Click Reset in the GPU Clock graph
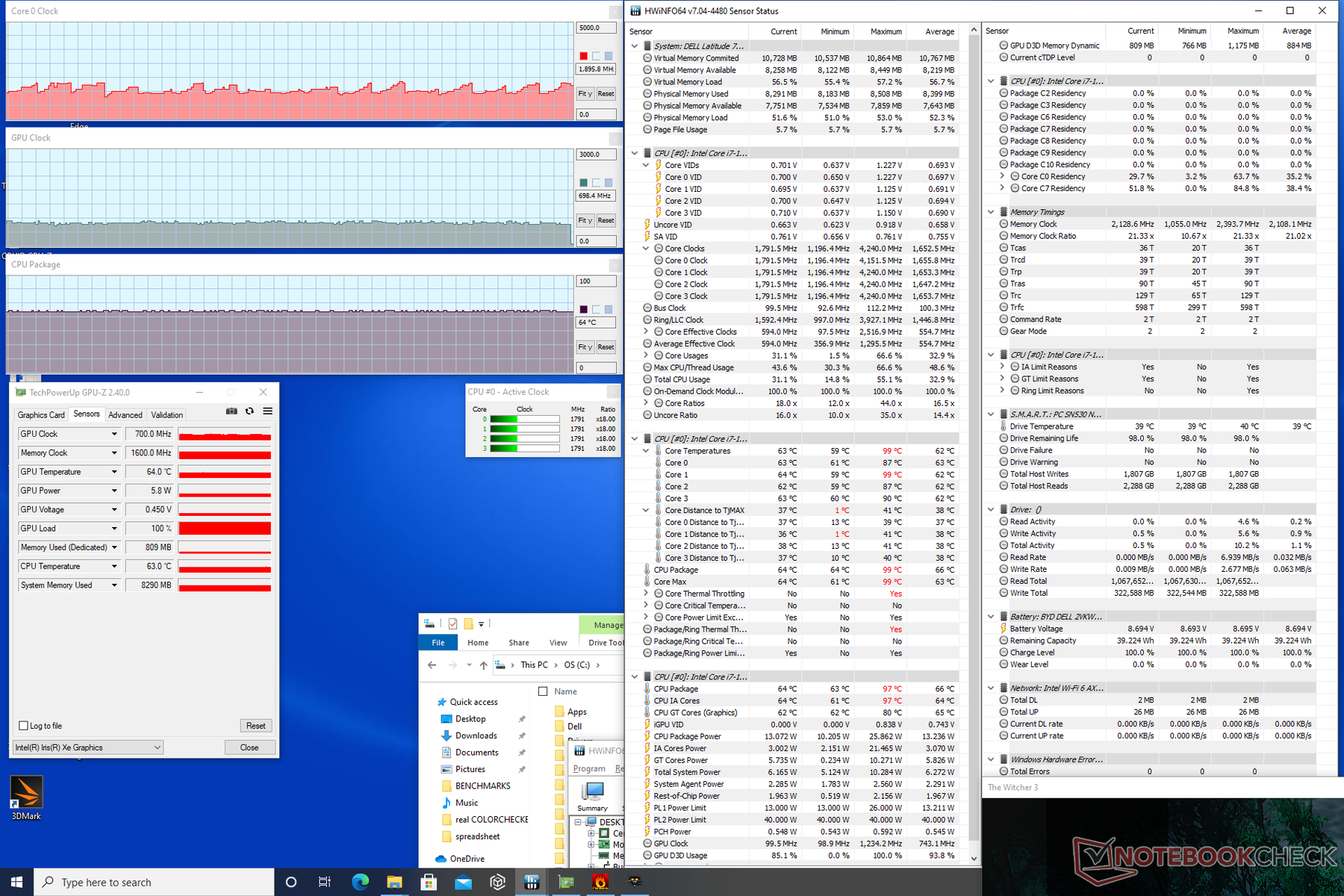The width and height of the screenshot is (1344, 896). (606, 220)
